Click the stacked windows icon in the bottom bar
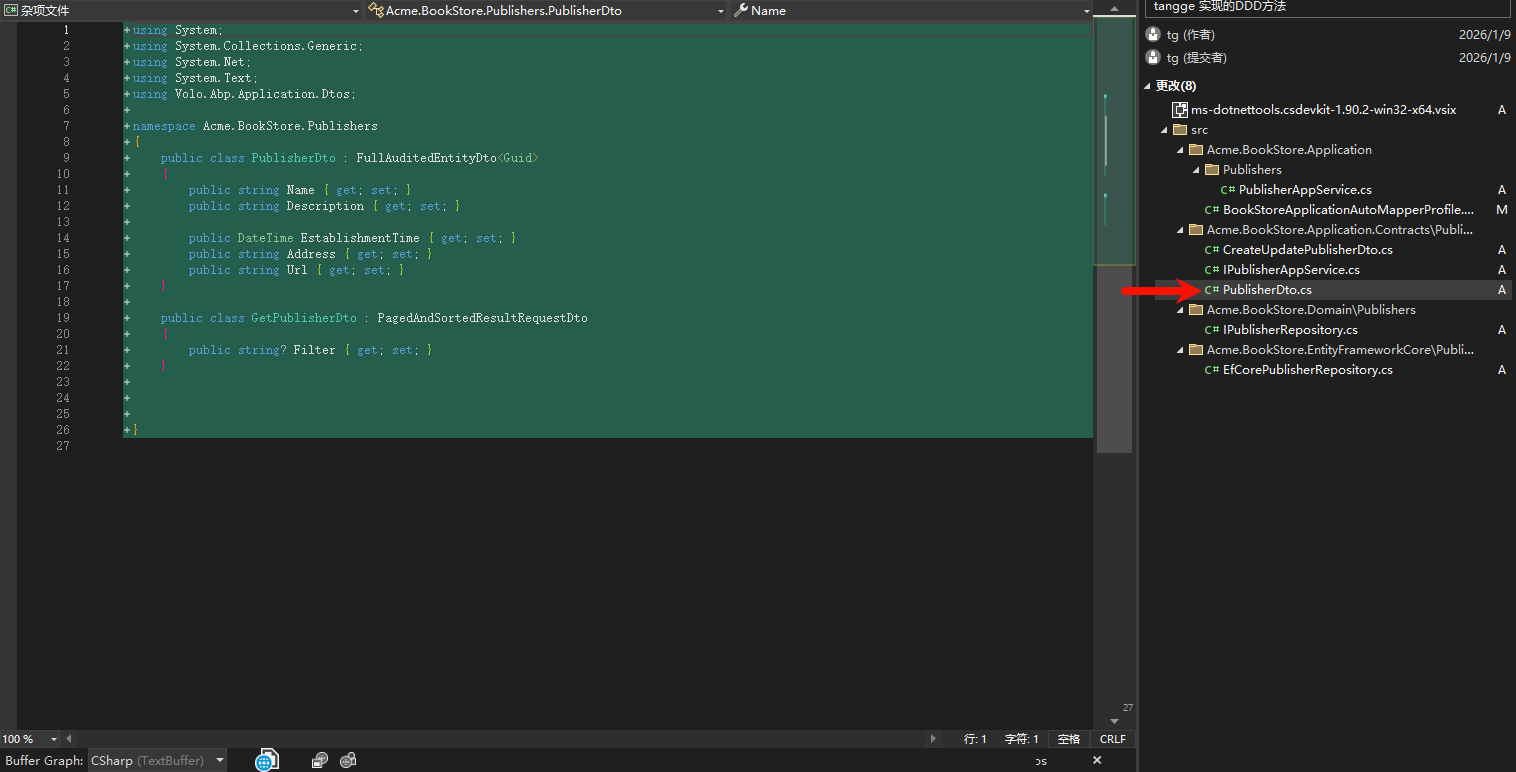This screenshot has width=1516, height=772. [319, 760]
